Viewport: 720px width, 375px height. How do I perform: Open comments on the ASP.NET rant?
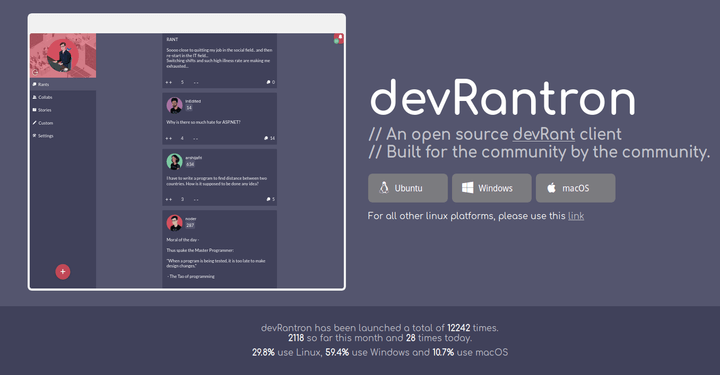pyautogui.click(x=270, y=138)
